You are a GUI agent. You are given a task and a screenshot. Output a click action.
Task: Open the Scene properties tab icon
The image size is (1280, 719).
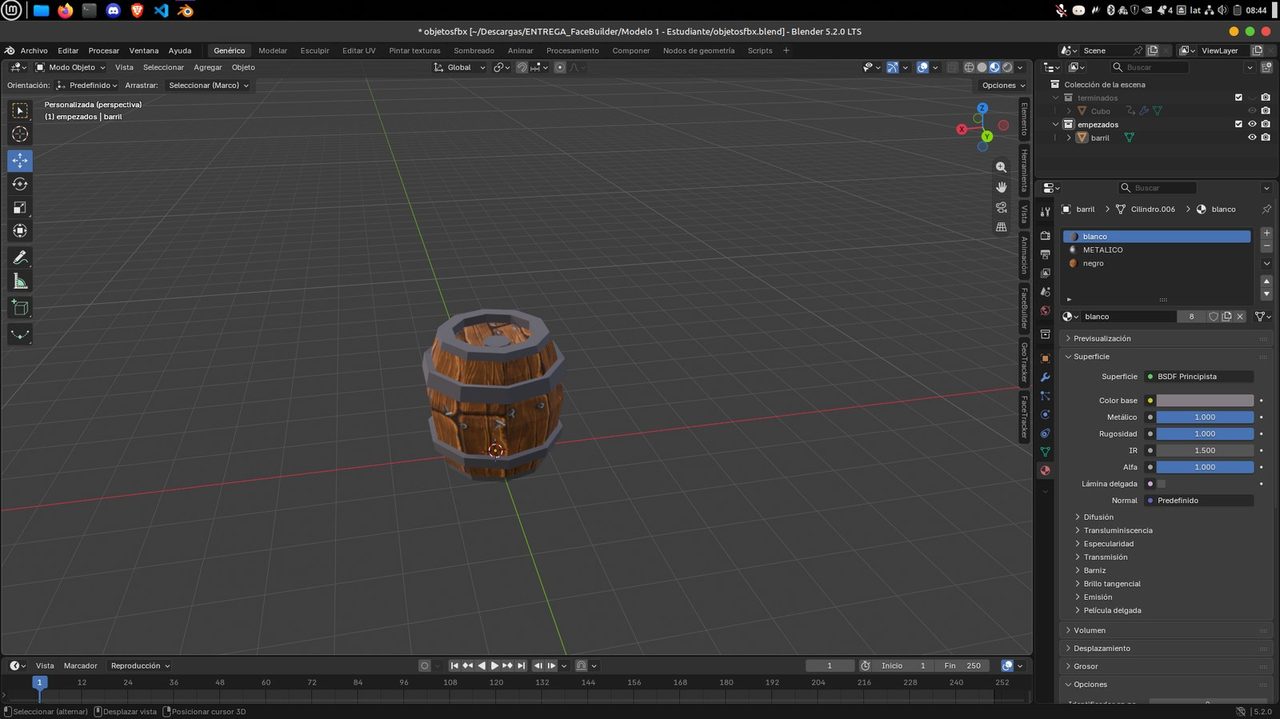(x=1045, y=291)
